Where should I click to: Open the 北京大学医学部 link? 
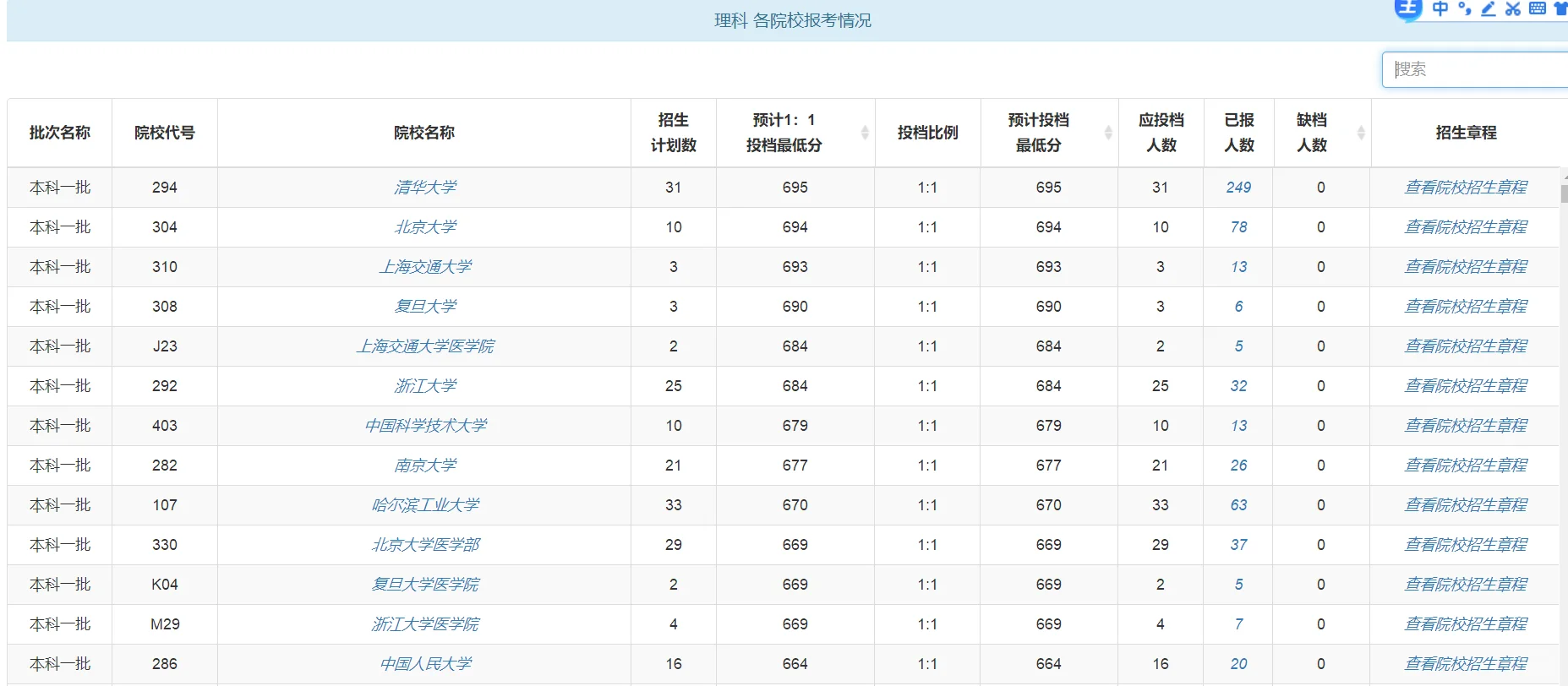coord(425,545)
